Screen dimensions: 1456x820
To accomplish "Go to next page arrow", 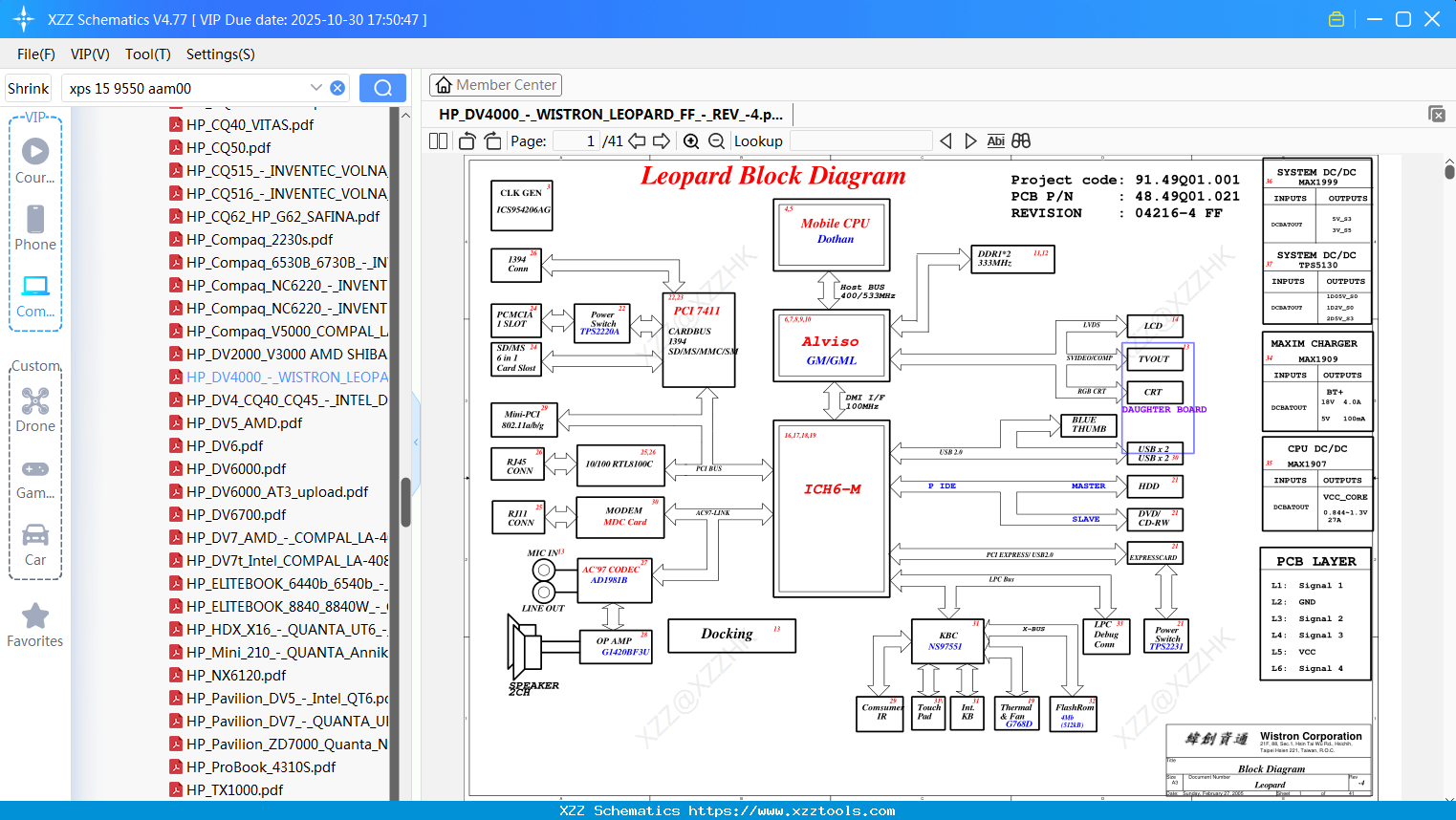I will [x=662, y=140].
